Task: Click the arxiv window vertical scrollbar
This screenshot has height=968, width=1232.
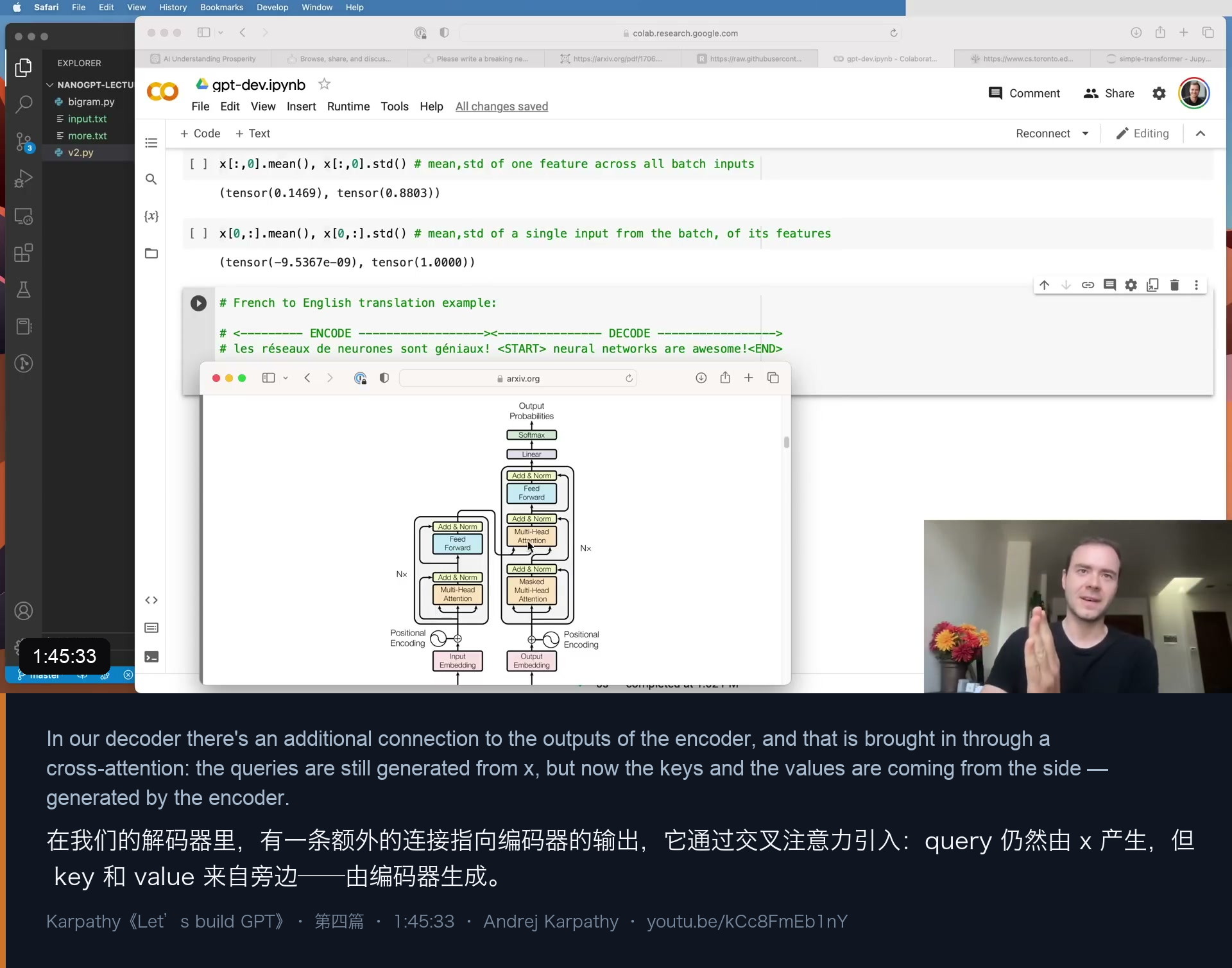Action: [x=786, y=442]
